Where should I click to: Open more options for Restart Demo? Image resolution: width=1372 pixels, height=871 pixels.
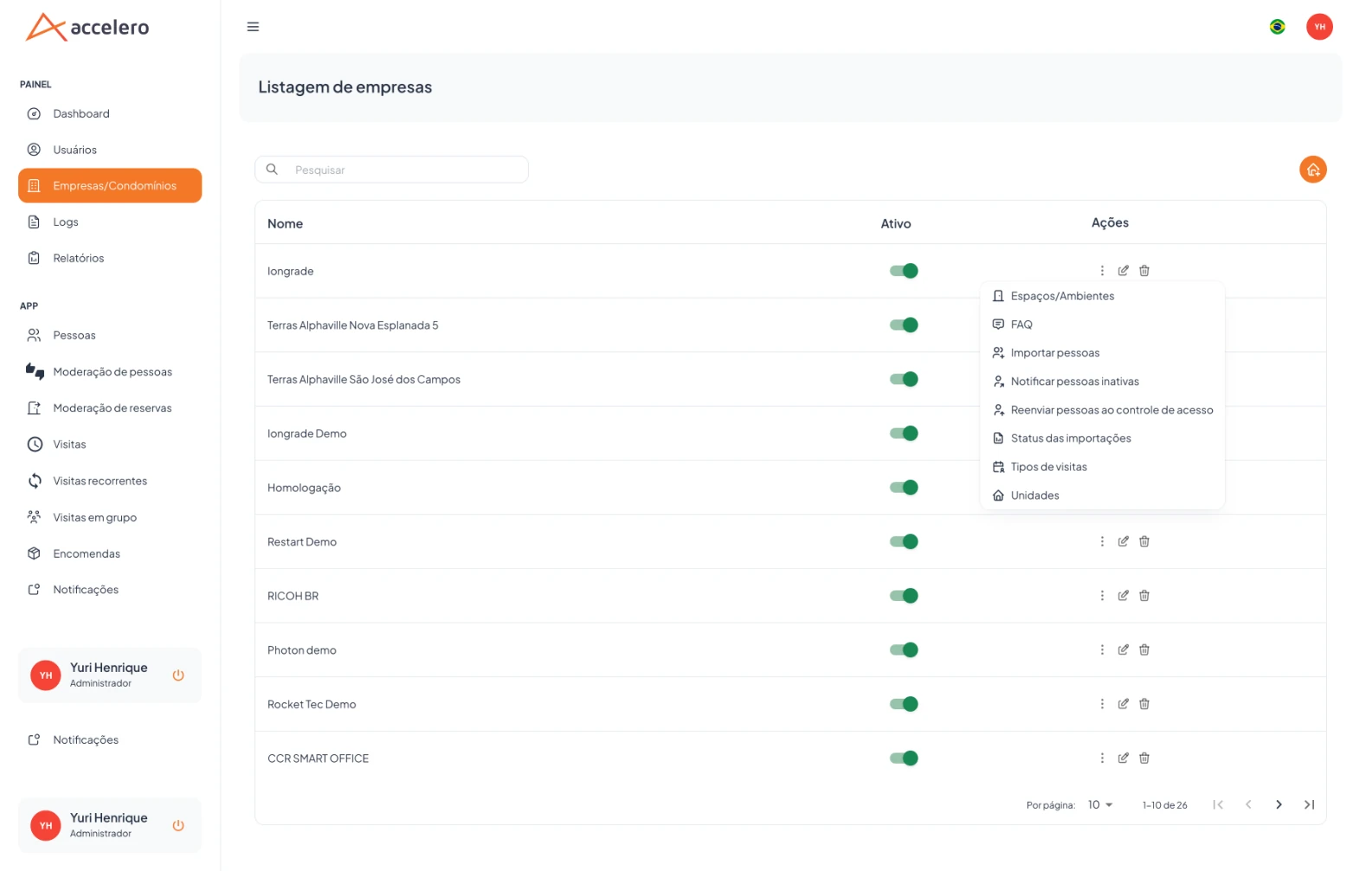[1102, 542]
